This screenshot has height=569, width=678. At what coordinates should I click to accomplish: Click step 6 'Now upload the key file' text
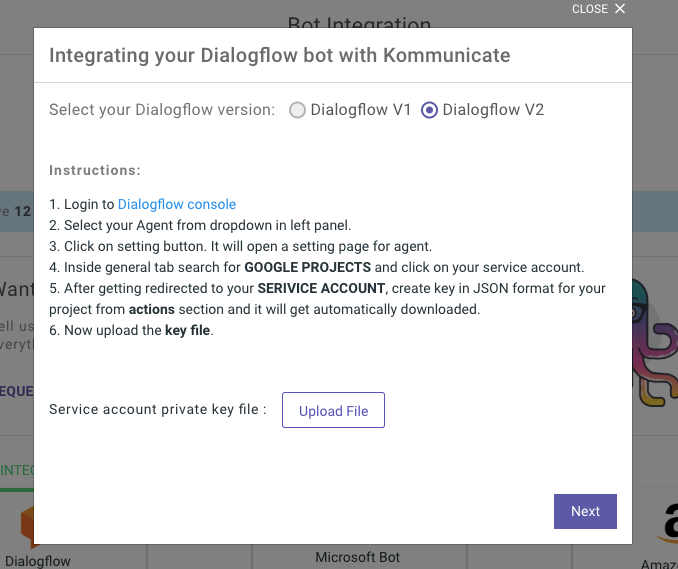[x=131, y=330]
